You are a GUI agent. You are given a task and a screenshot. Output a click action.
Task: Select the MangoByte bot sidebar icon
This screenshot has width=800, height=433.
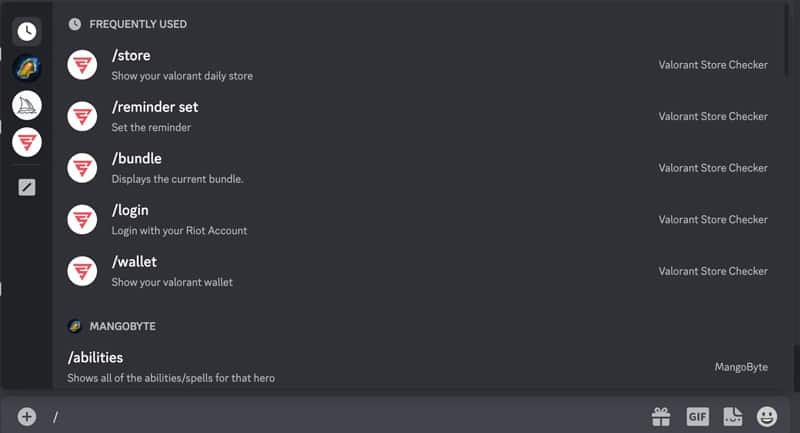(27, 68)
